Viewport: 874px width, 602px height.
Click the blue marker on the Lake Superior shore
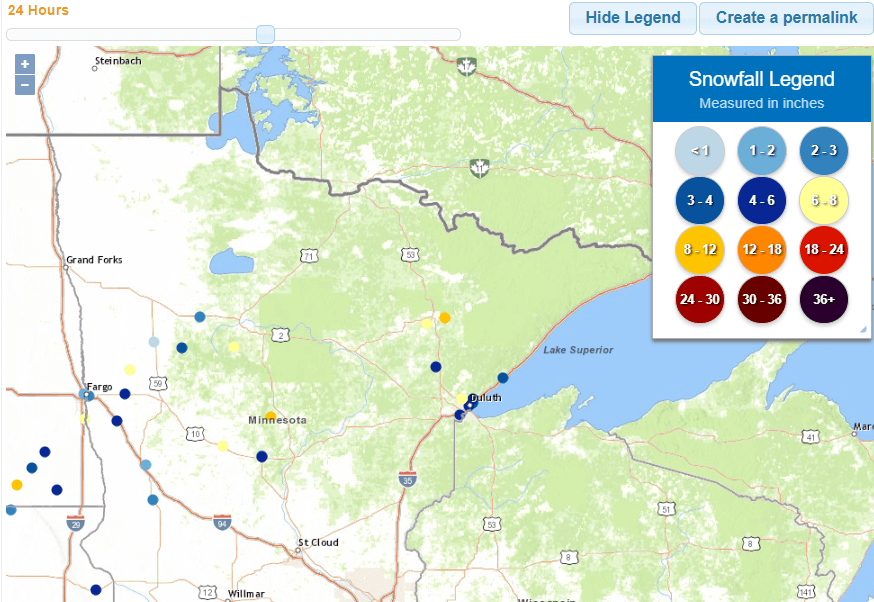[505, 379]
